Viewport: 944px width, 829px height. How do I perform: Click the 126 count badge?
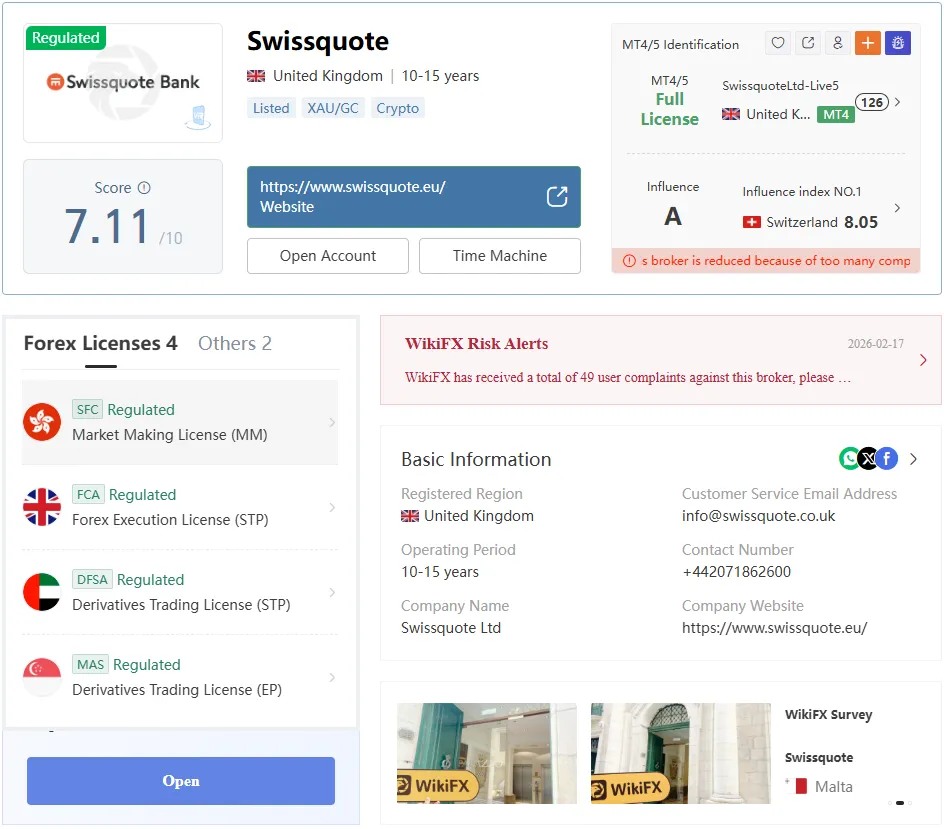pos(872,102)
